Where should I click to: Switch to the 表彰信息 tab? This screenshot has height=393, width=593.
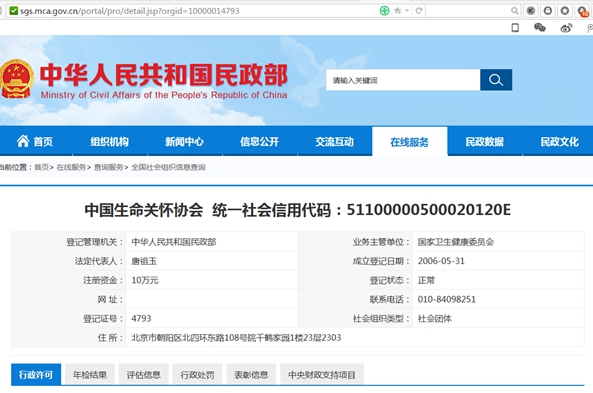click(x=251, y=374)
